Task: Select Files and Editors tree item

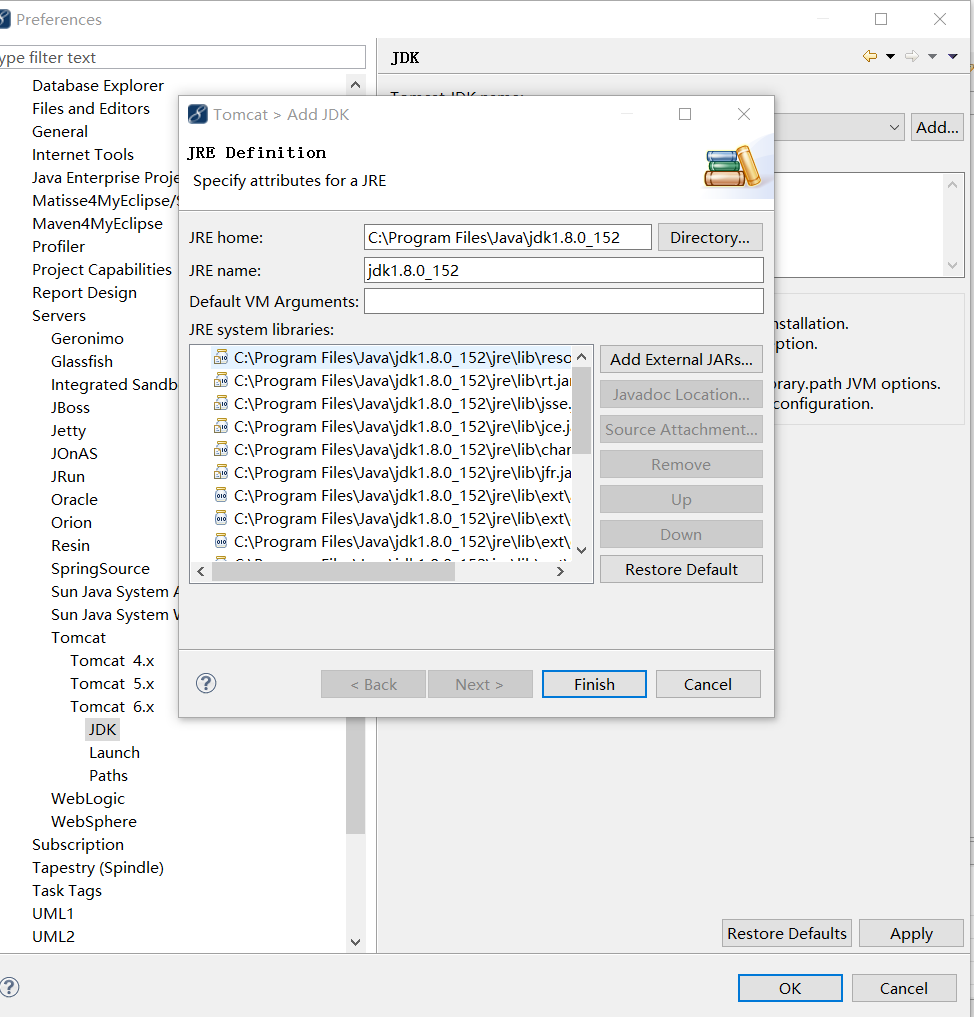Action: tap(91, 108)
